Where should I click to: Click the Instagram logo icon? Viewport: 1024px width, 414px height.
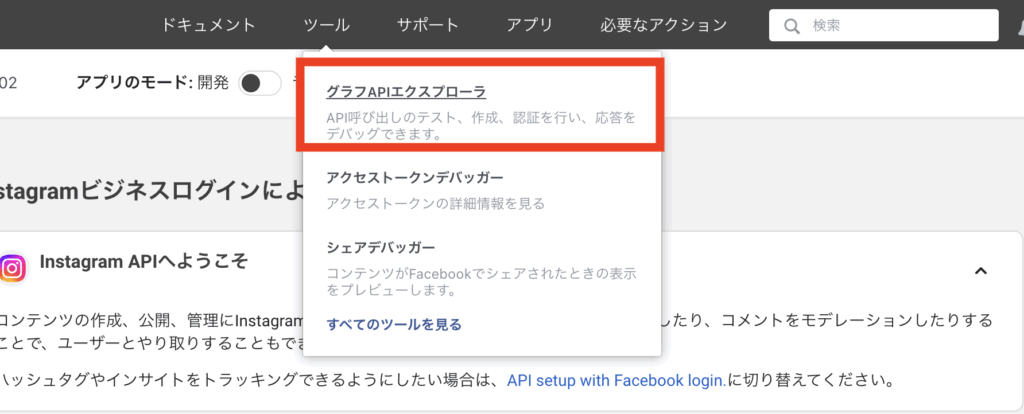click(x=13, y=268)
